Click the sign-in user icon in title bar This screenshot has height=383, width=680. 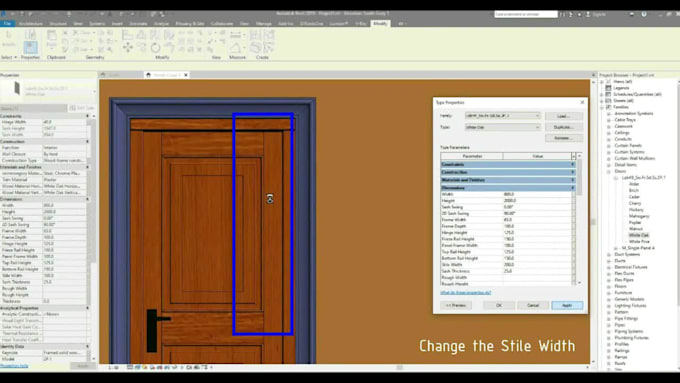pos(588,14)
